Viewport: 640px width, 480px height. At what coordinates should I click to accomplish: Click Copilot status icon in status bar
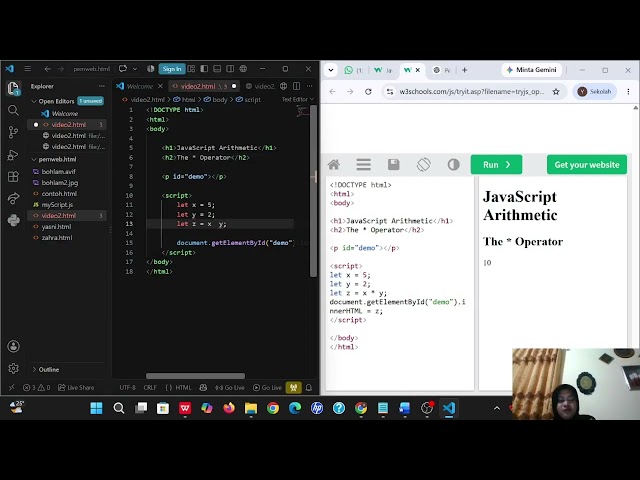point(203,387)
